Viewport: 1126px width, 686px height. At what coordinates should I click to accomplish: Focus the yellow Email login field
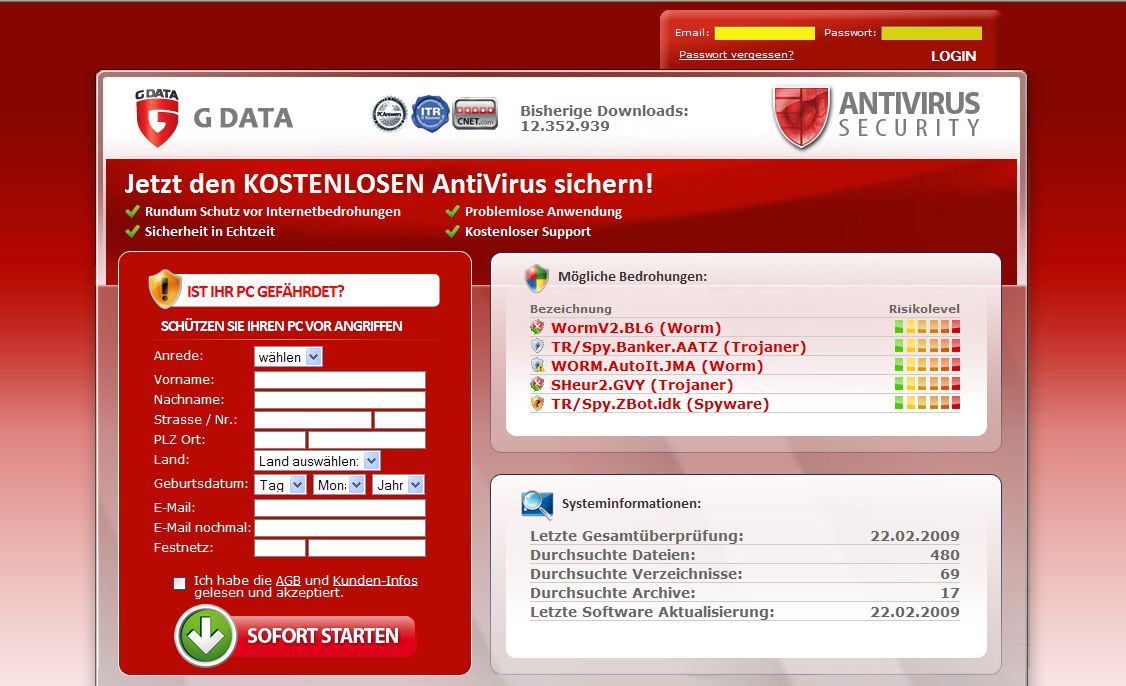pos(765,33)
